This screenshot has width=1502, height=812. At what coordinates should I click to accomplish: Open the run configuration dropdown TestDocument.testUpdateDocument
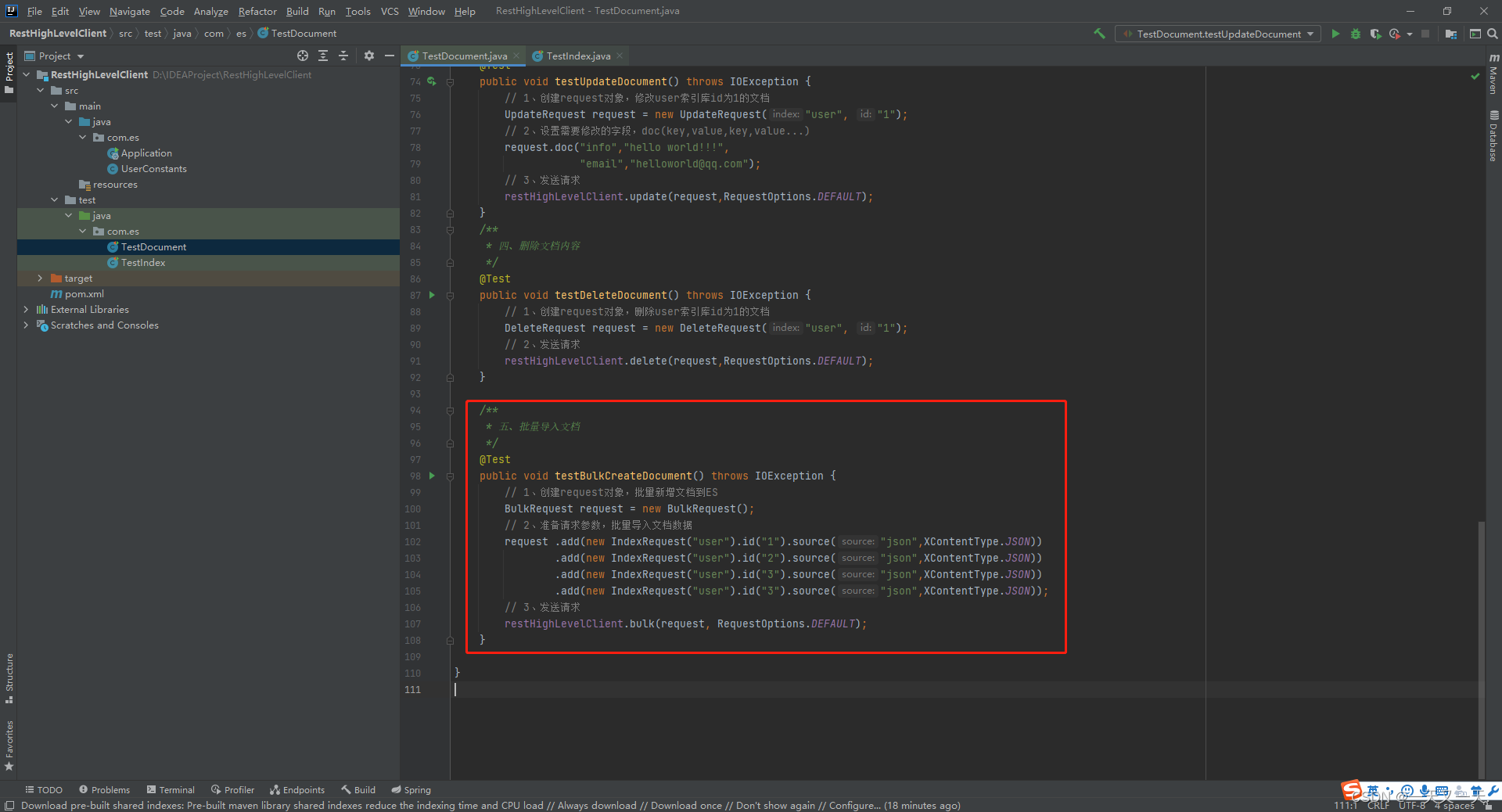coord(1218,34)
